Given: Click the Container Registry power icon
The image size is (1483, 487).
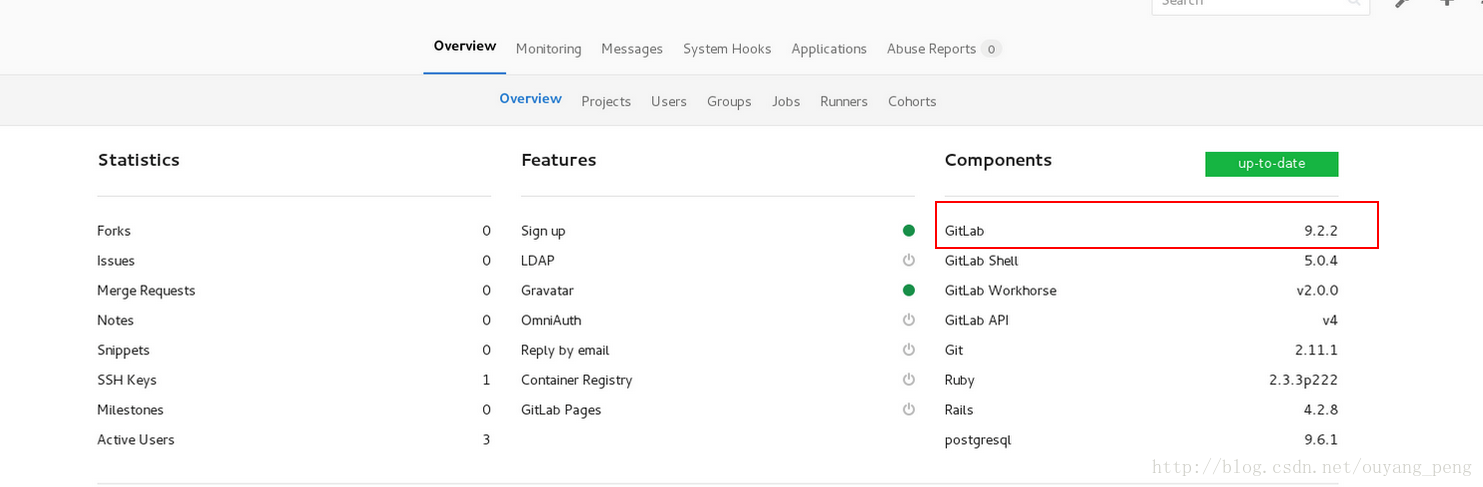Looking at the screenshot, I should pos(908,380).
